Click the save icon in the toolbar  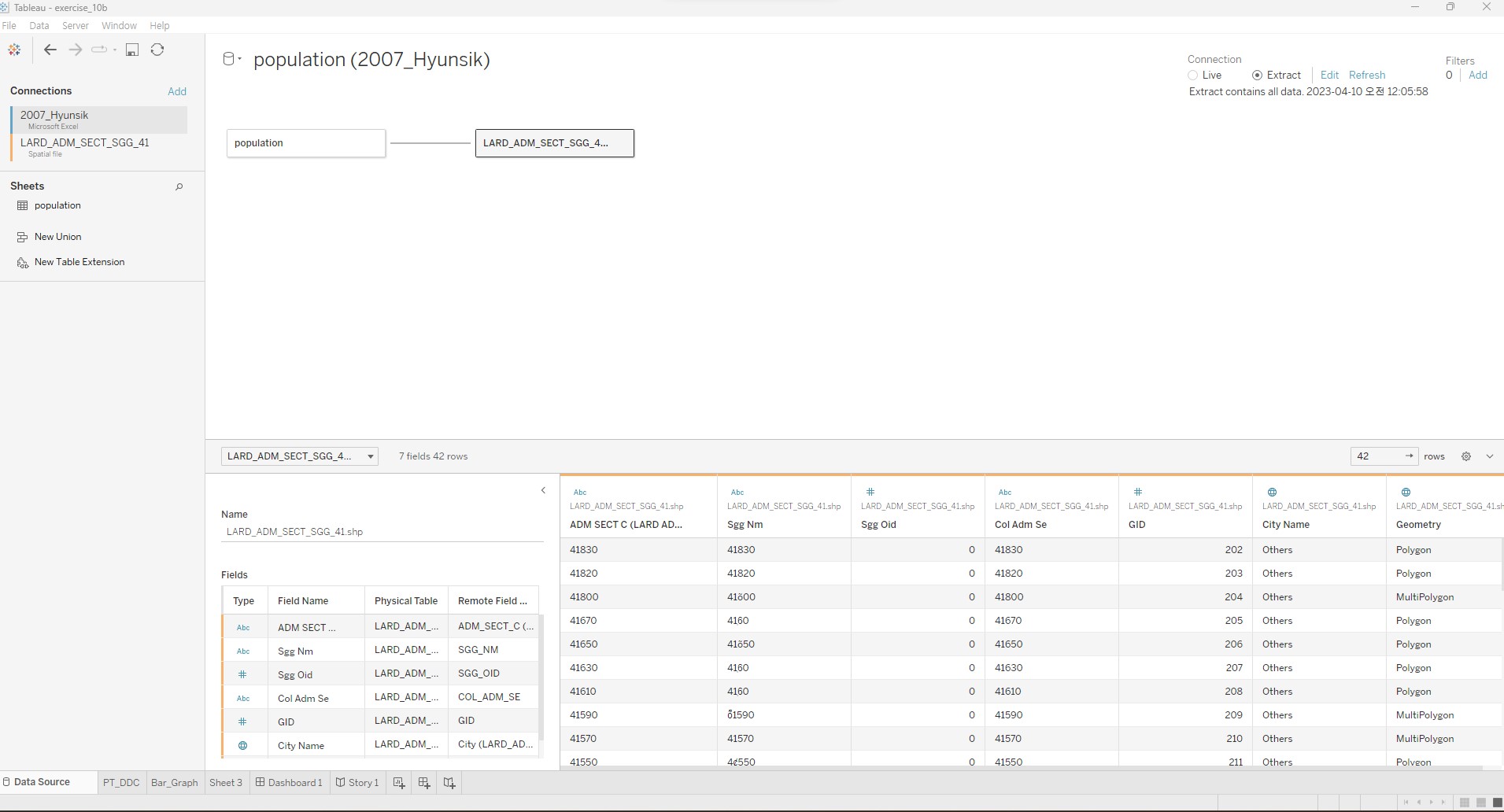click(132, 50)
